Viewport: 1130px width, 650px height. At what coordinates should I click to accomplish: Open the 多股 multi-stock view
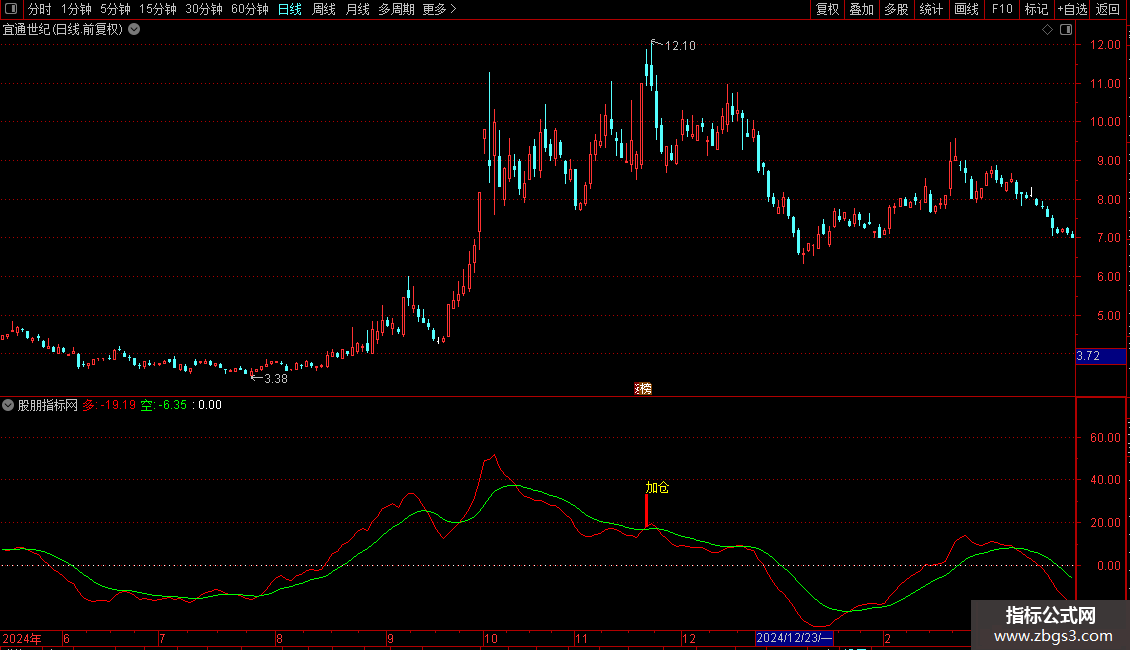tap(896, 9)
